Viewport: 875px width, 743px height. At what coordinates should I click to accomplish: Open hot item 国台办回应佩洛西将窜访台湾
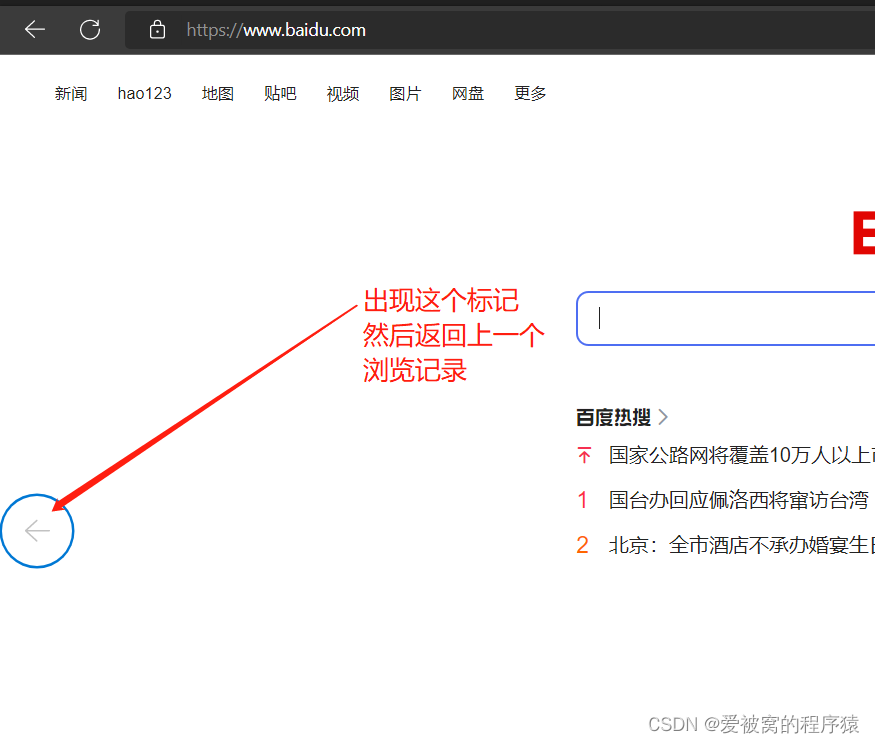click(738, 500)
